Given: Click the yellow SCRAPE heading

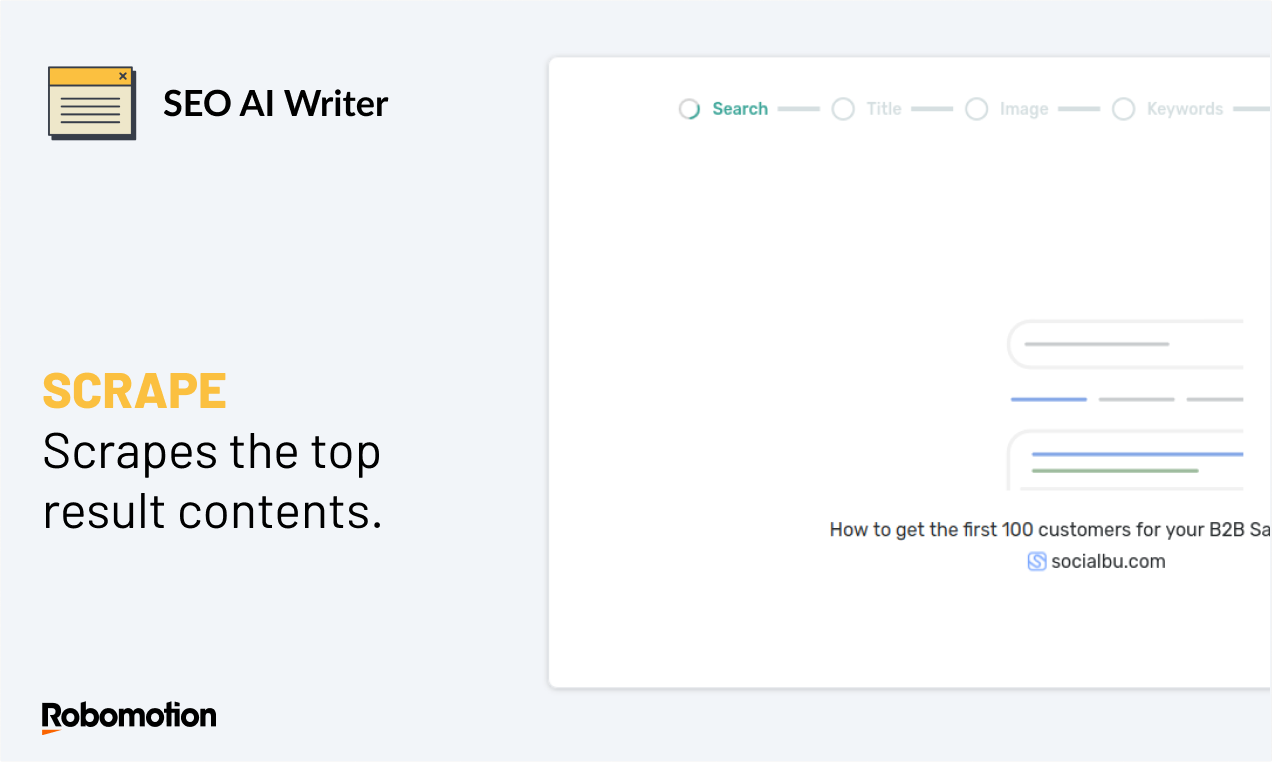Looking at the screenshot, I should coord(134,391).
